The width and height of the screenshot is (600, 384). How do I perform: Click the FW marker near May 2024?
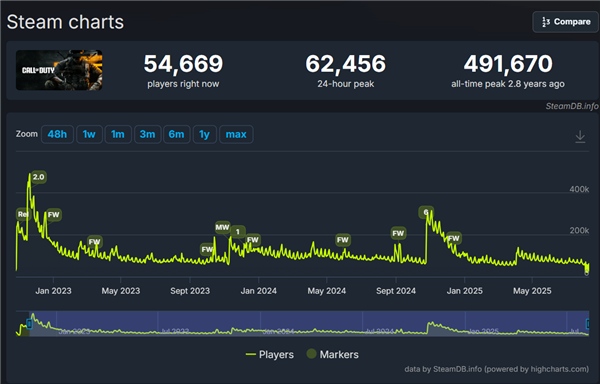[x=342, y=240]
